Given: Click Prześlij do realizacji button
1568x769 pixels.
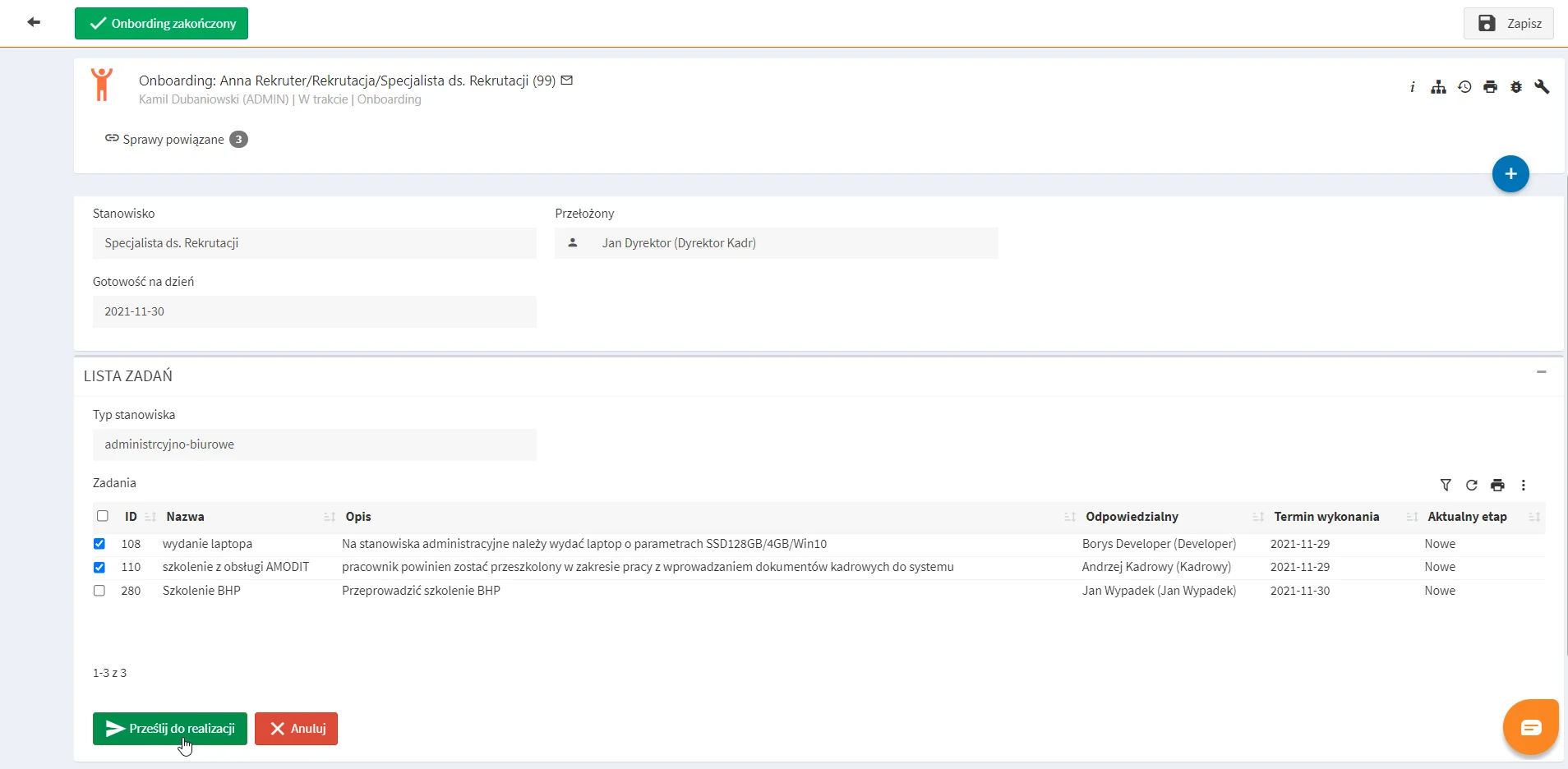Looking at the screenshot, I should [x=170, y=729].
